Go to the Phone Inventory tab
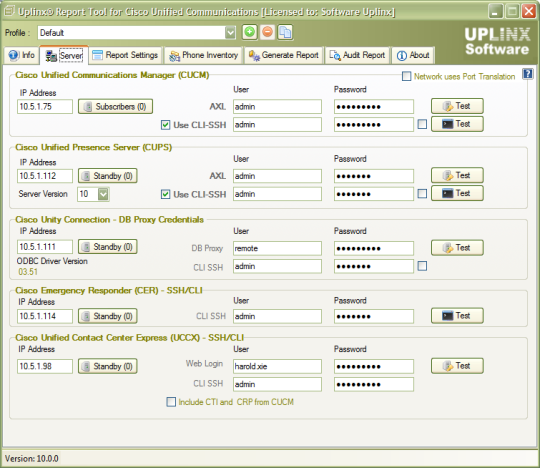Viewport: 540px width, 468px height. coord(204,55)
